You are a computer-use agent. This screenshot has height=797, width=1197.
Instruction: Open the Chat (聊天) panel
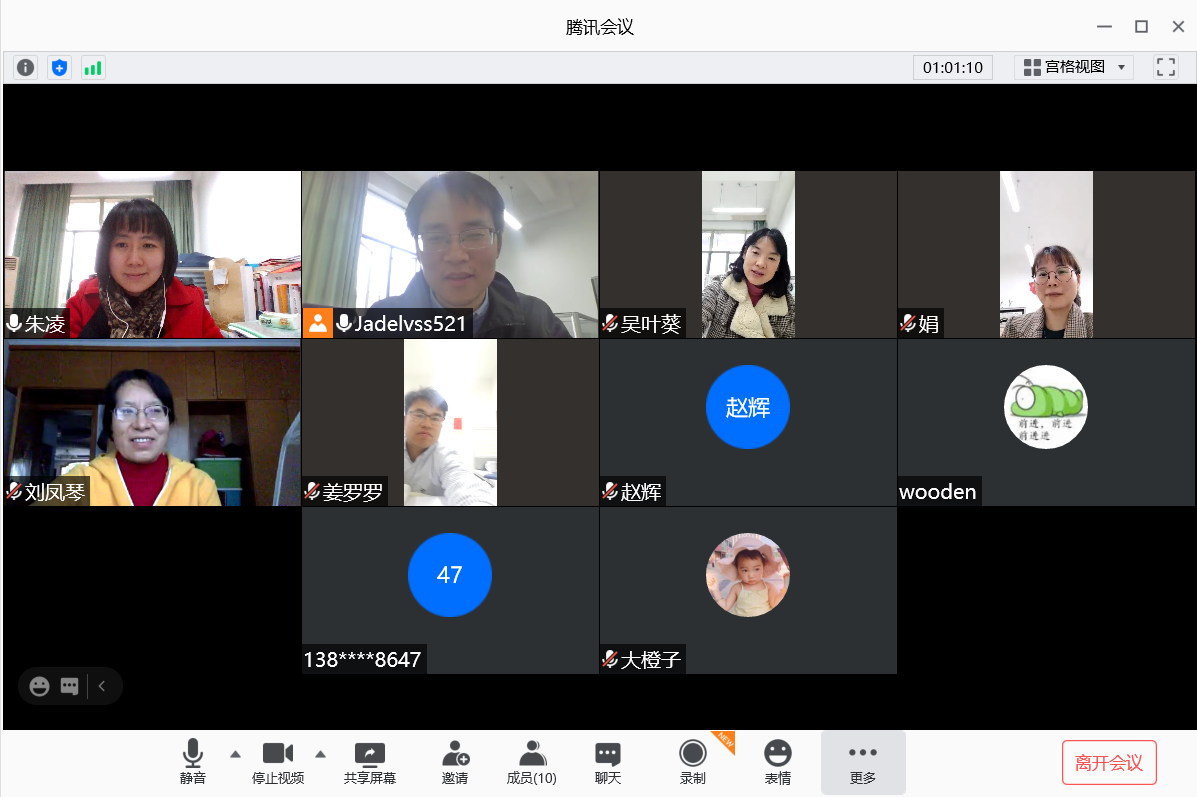click(x=607, y=762)
